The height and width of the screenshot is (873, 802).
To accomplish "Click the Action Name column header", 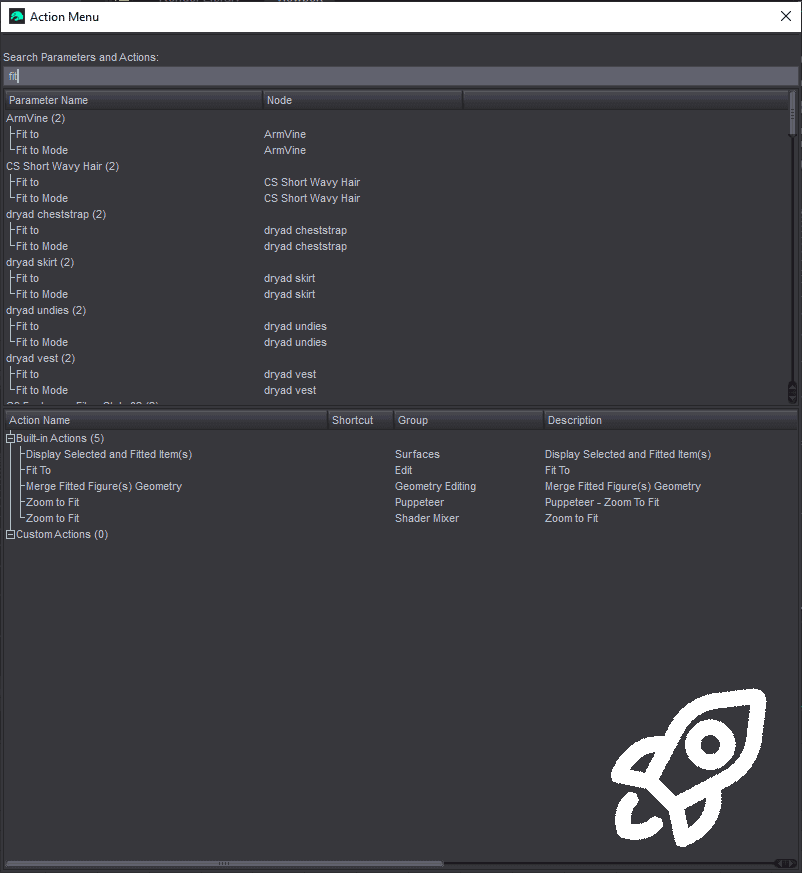I will 166,420.
